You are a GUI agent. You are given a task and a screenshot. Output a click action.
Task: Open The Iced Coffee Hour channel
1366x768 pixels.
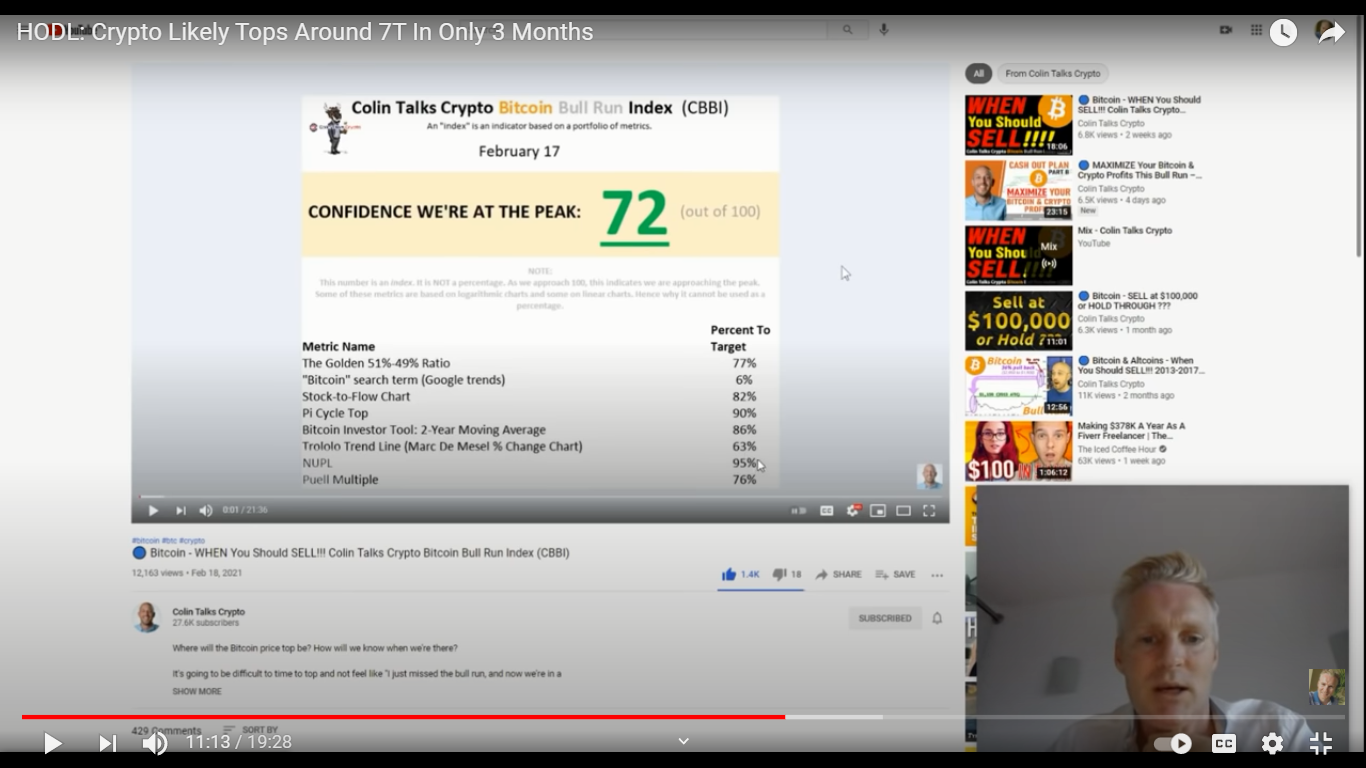(x=1116, y=449)
